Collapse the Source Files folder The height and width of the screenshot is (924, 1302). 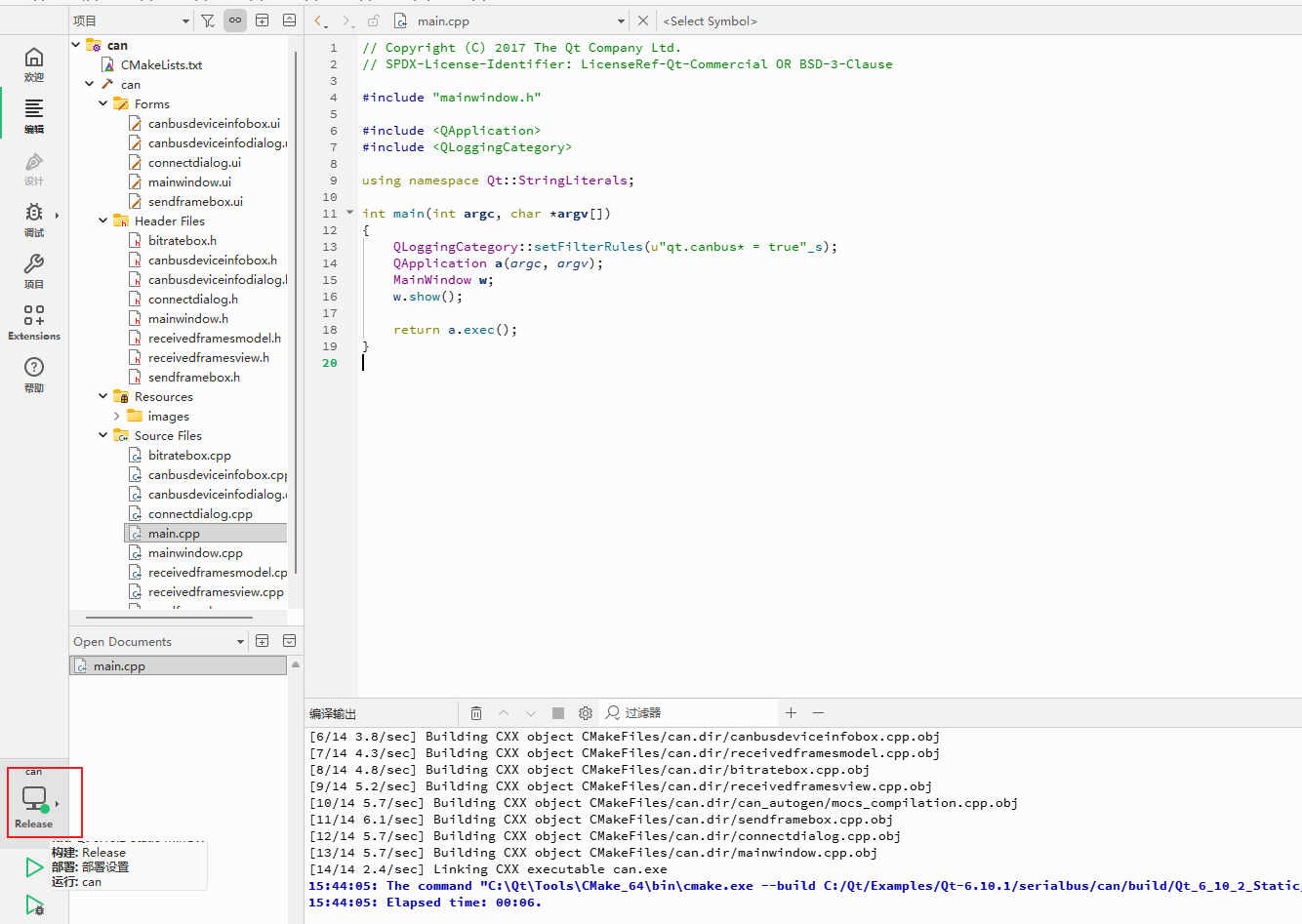coord(103,435)
